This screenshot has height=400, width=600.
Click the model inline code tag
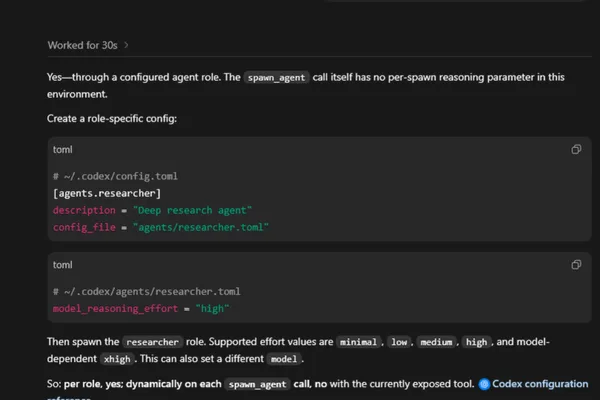[x=284, y=359]
